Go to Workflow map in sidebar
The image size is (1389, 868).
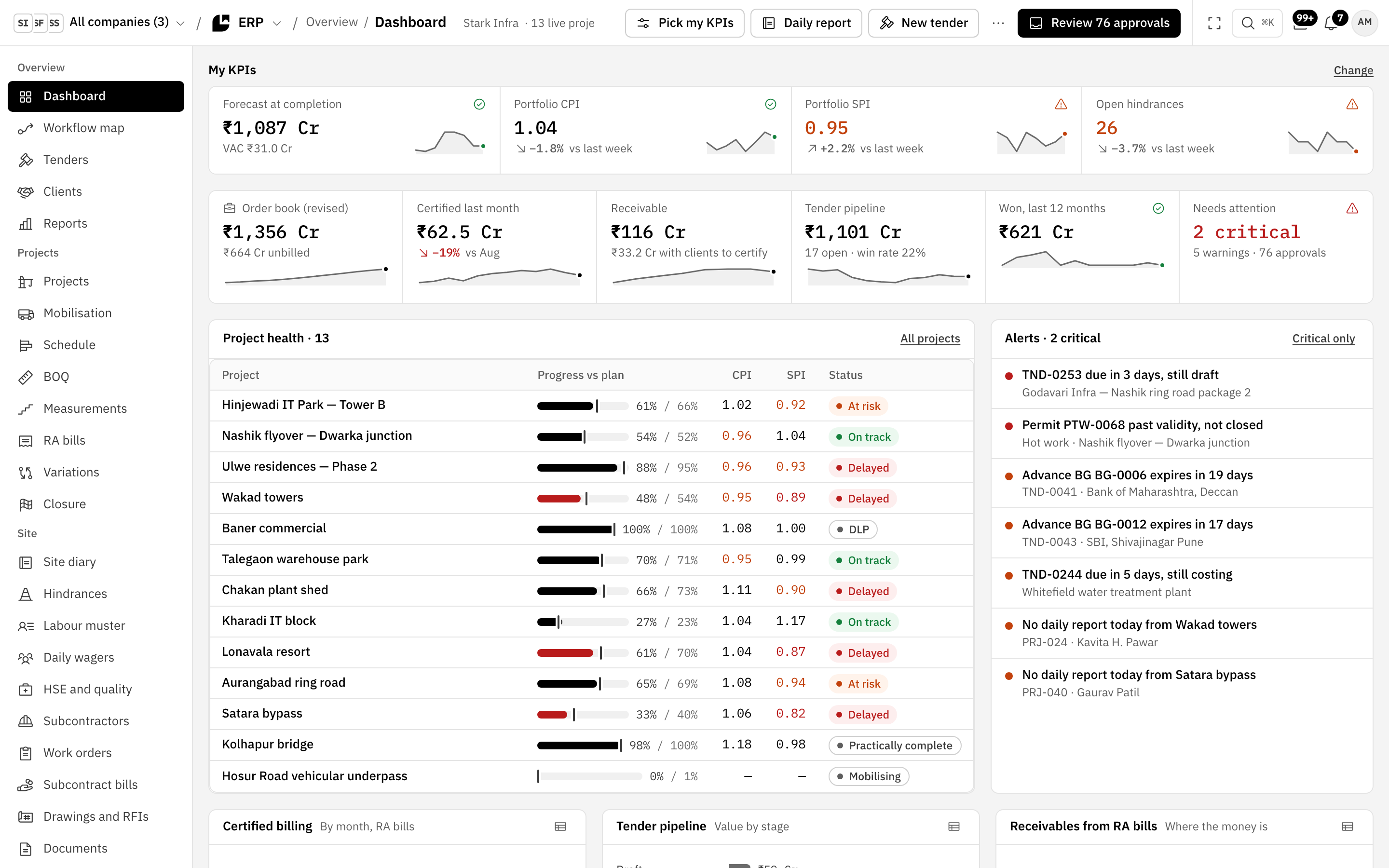point(96,128)
